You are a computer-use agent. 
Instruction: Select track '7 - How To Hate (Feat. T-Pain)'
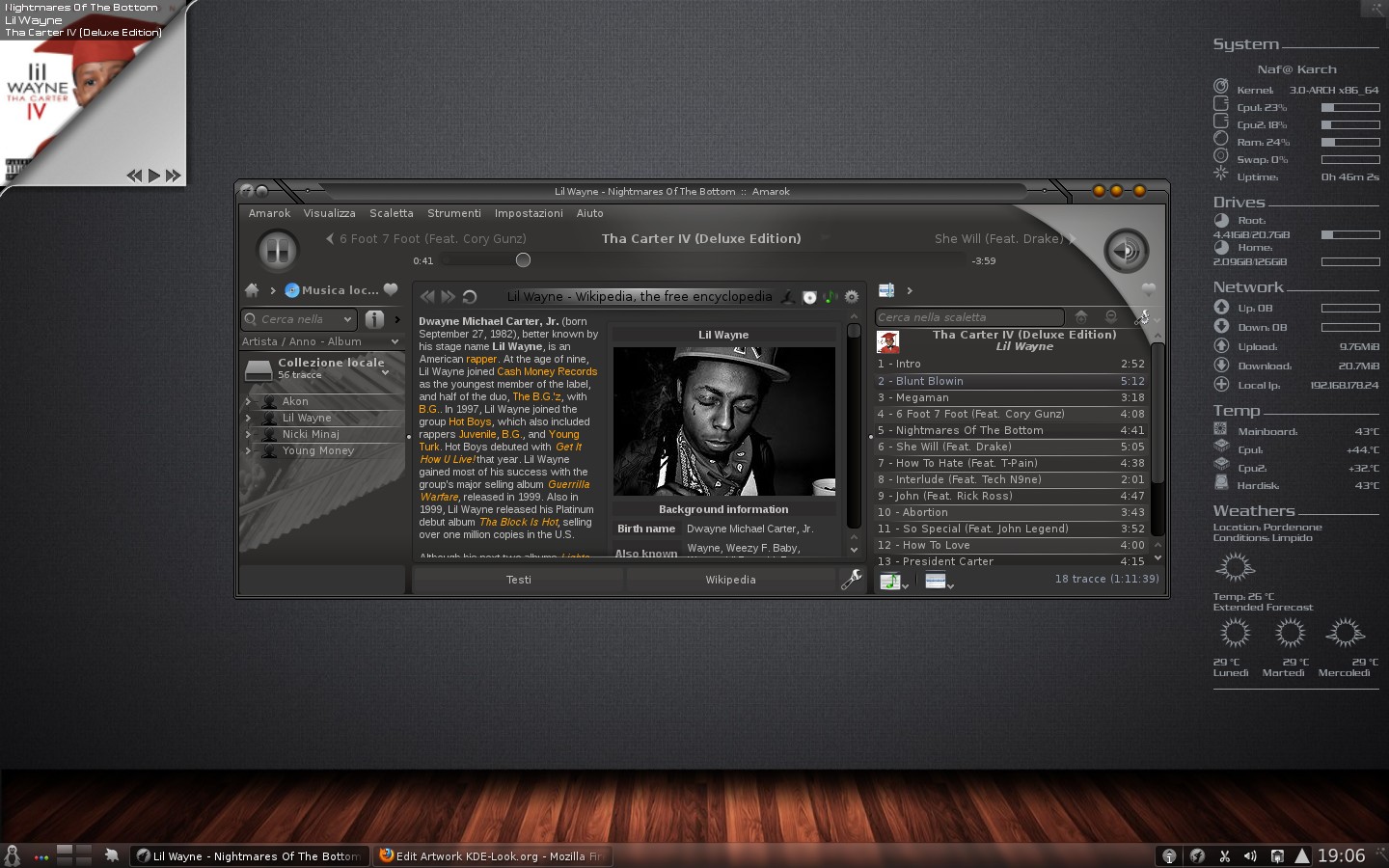pos(1011,463)
